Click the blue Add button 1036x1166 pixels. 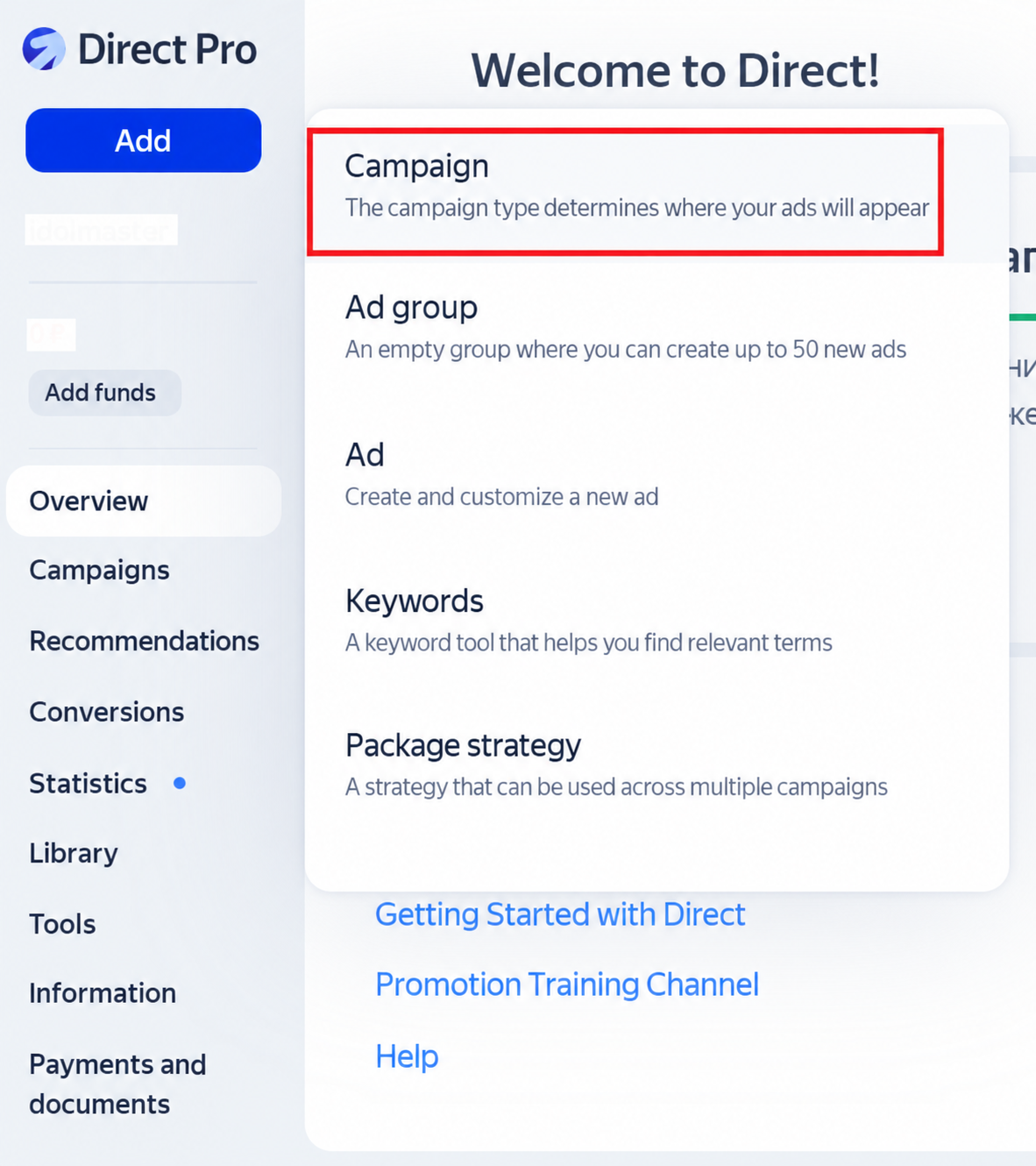pyautogui.click(x=144, y=140)
